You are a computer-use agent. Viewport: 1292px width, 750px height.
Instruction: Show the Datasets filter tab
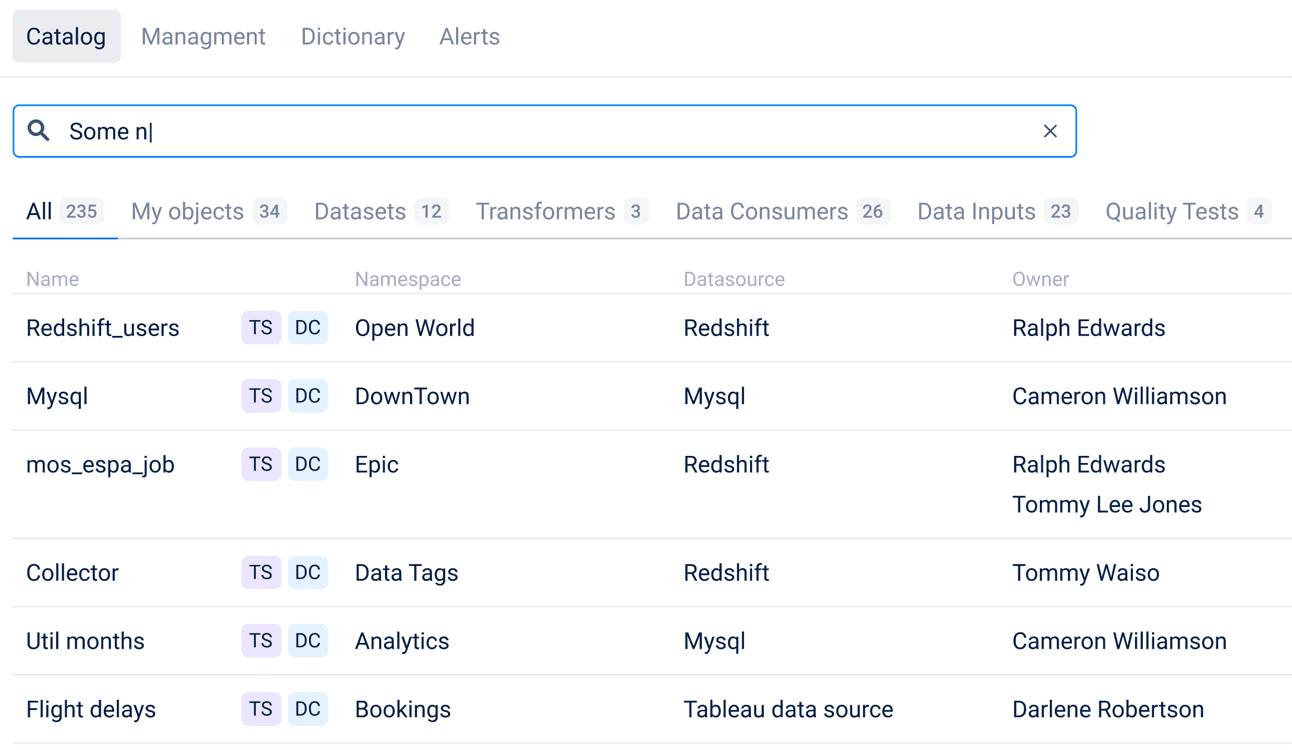click(379, 212)
